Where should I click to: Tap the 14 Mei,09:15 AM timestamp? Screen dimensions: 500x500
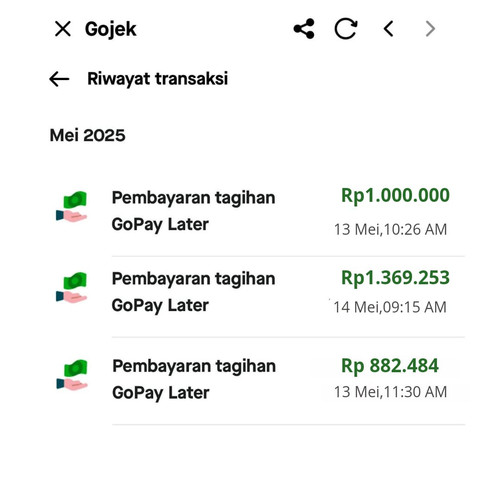(390, 307)
